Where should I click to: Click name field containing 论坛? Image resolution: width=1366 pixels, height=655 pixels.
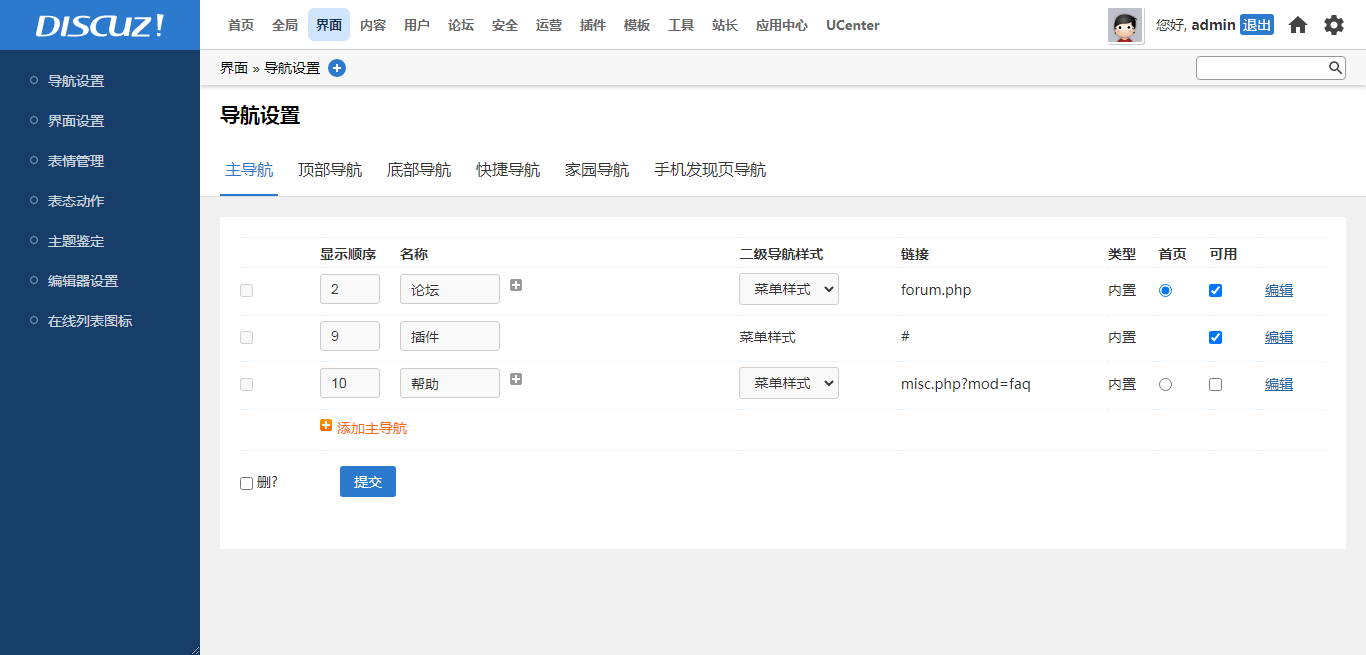(x=450, y=289)
